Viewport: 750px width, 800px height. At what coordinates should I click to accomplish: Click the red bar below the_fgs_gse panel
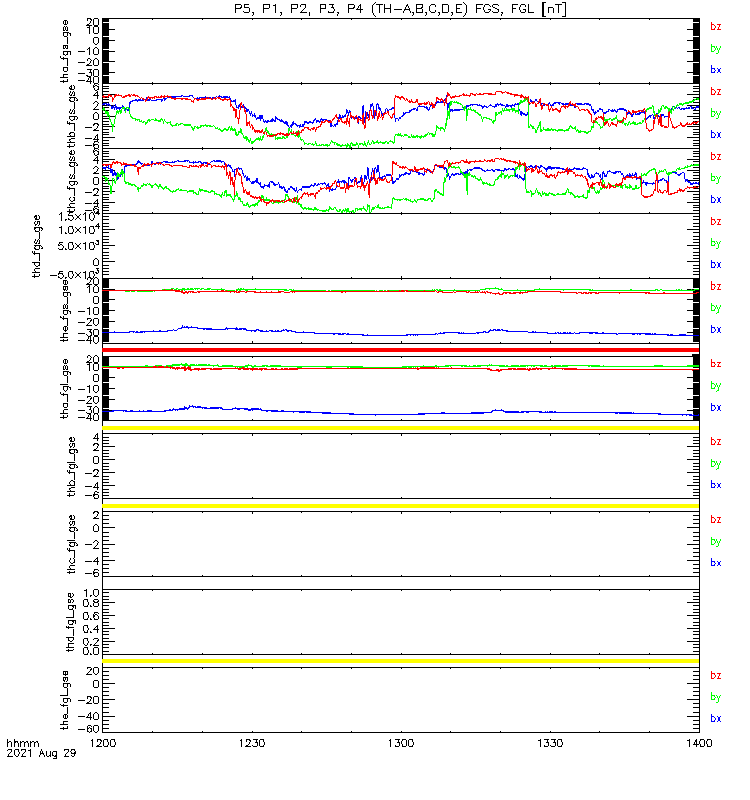pyautogui.click(x=401, y=350)
